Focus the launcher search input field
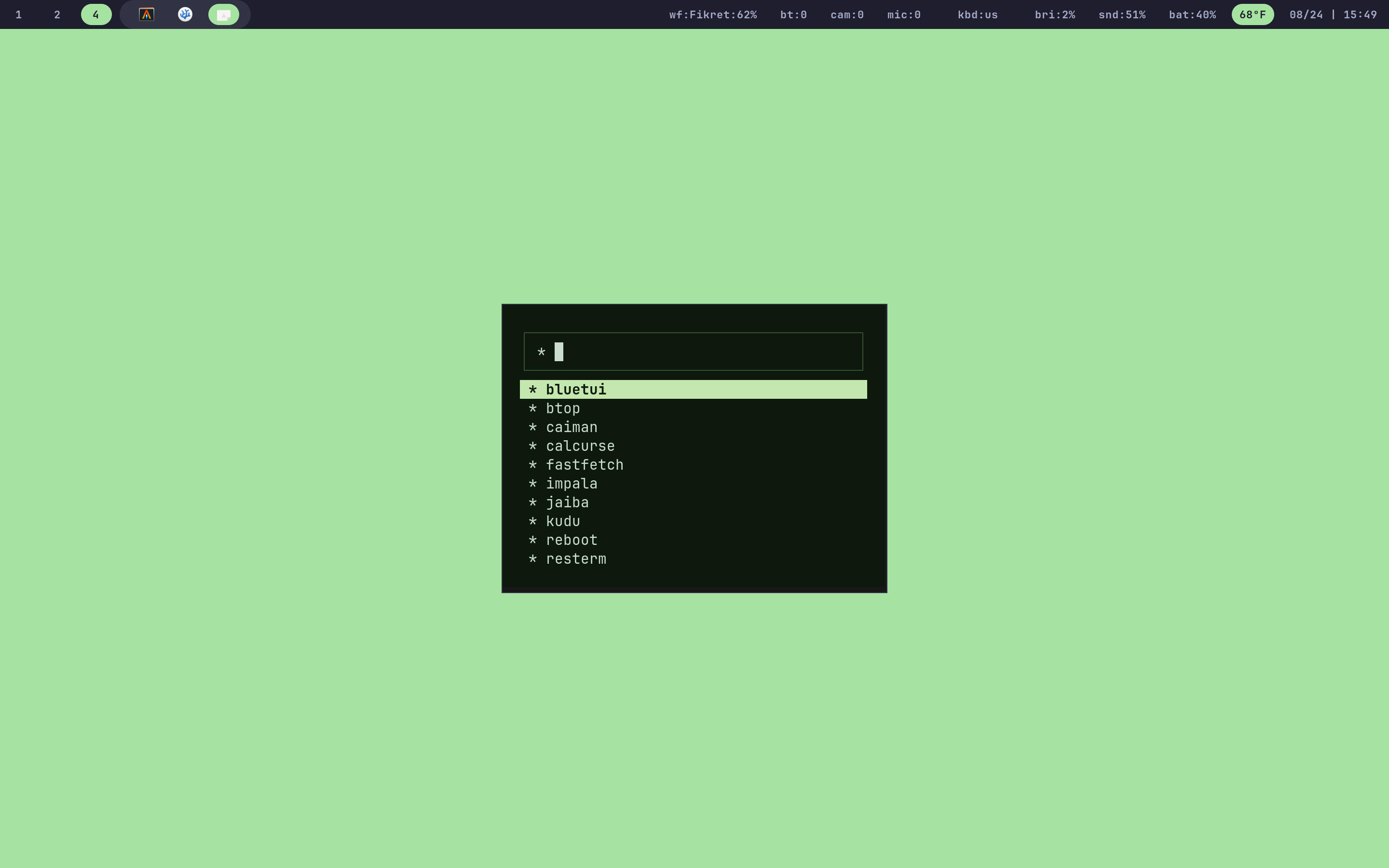This screenshot has height=868, width=1389. point(693,352)
